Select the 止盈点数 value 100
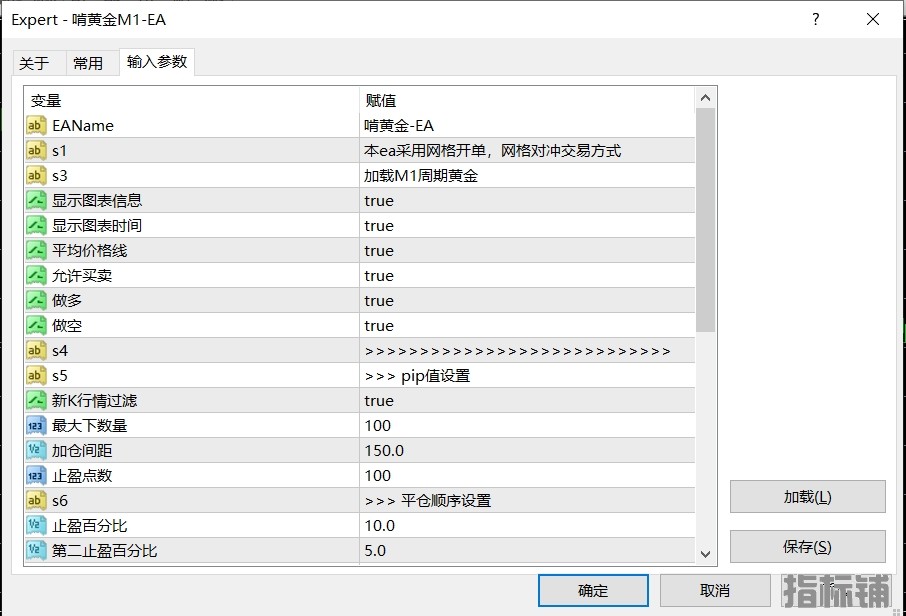The image size is (906, 616). click(x=378, y=476)
